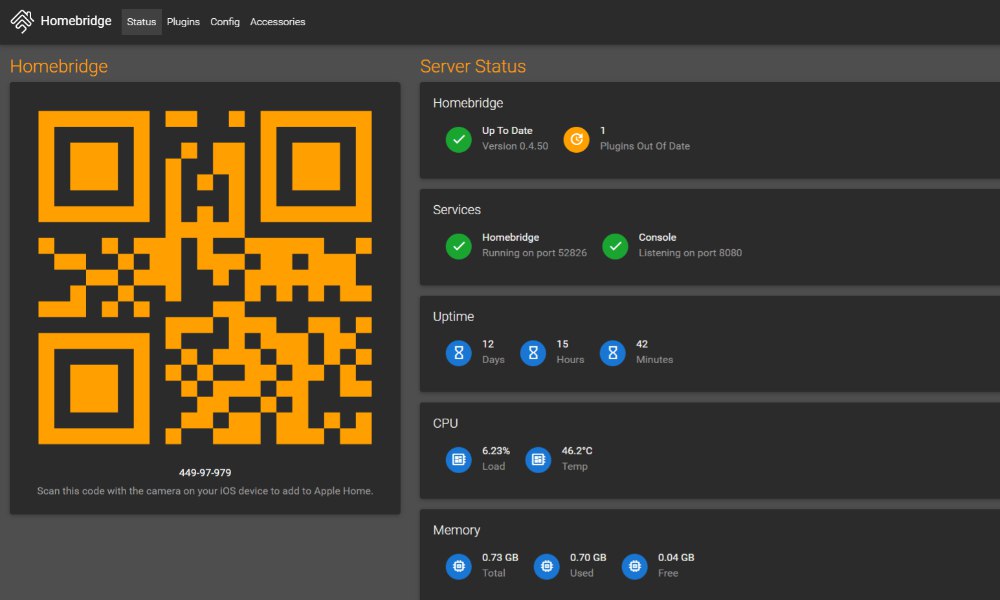Click the Memory Free chip icon

point(635,566)
